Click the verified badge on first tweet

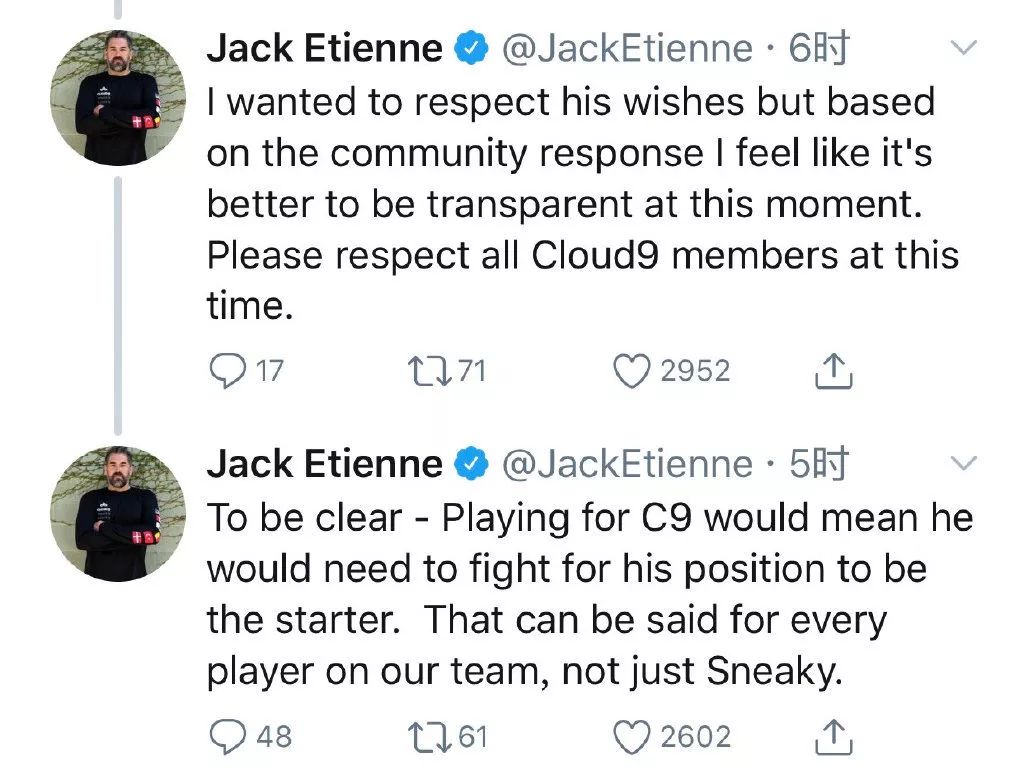pyautogui.click(x=471, y=48)
